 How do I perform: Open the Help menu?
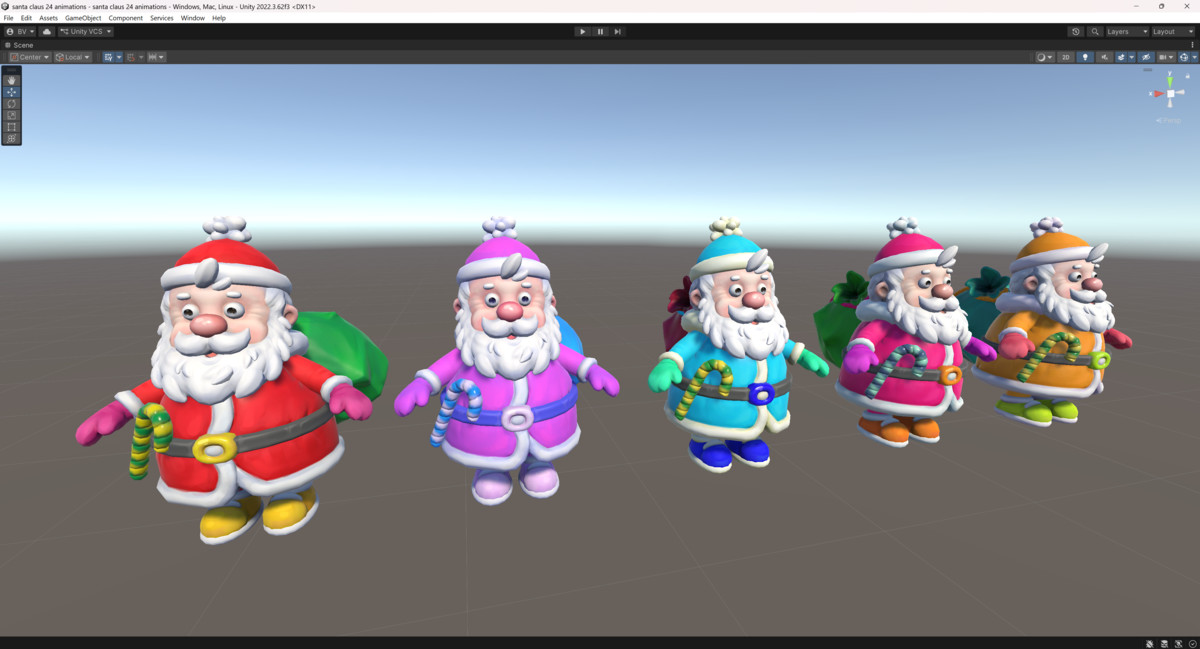(218, 18)
